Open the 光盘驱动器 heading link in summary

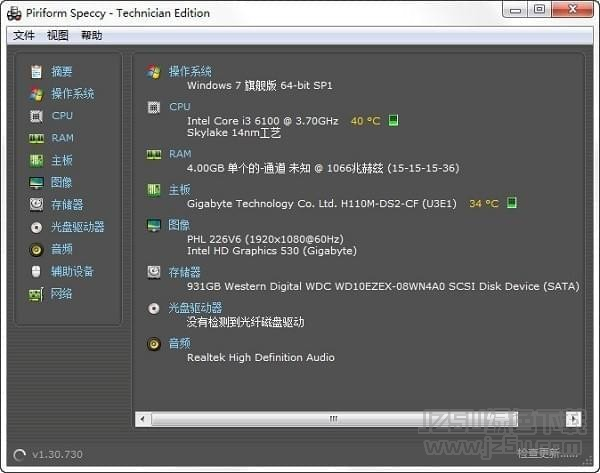(x=195, y=308)
